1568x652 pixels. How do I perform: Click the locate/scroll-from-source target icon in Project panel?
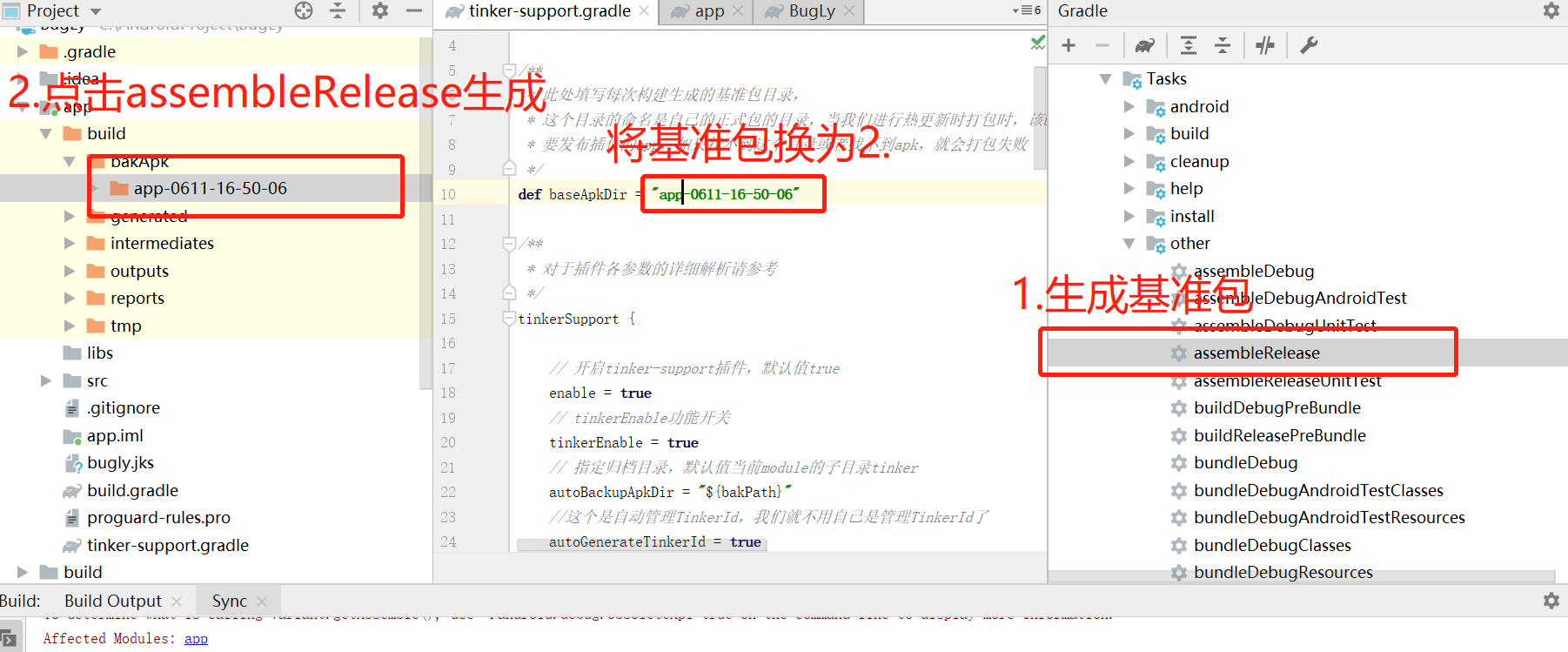tap(304, 10)
